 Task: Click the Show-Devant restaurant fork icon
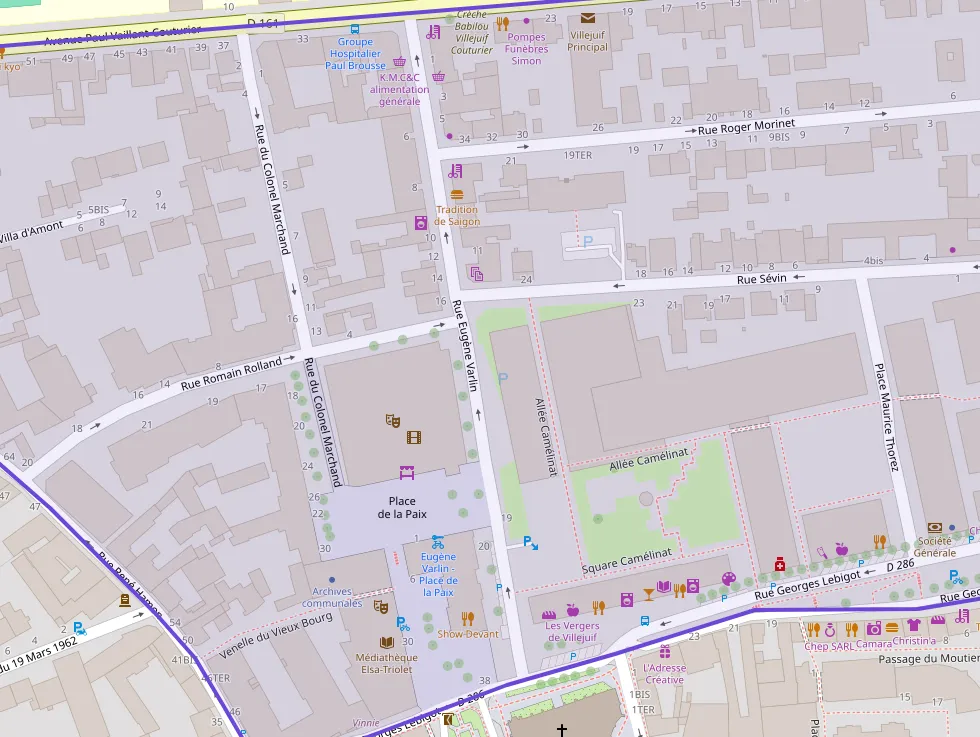(467, 619)
